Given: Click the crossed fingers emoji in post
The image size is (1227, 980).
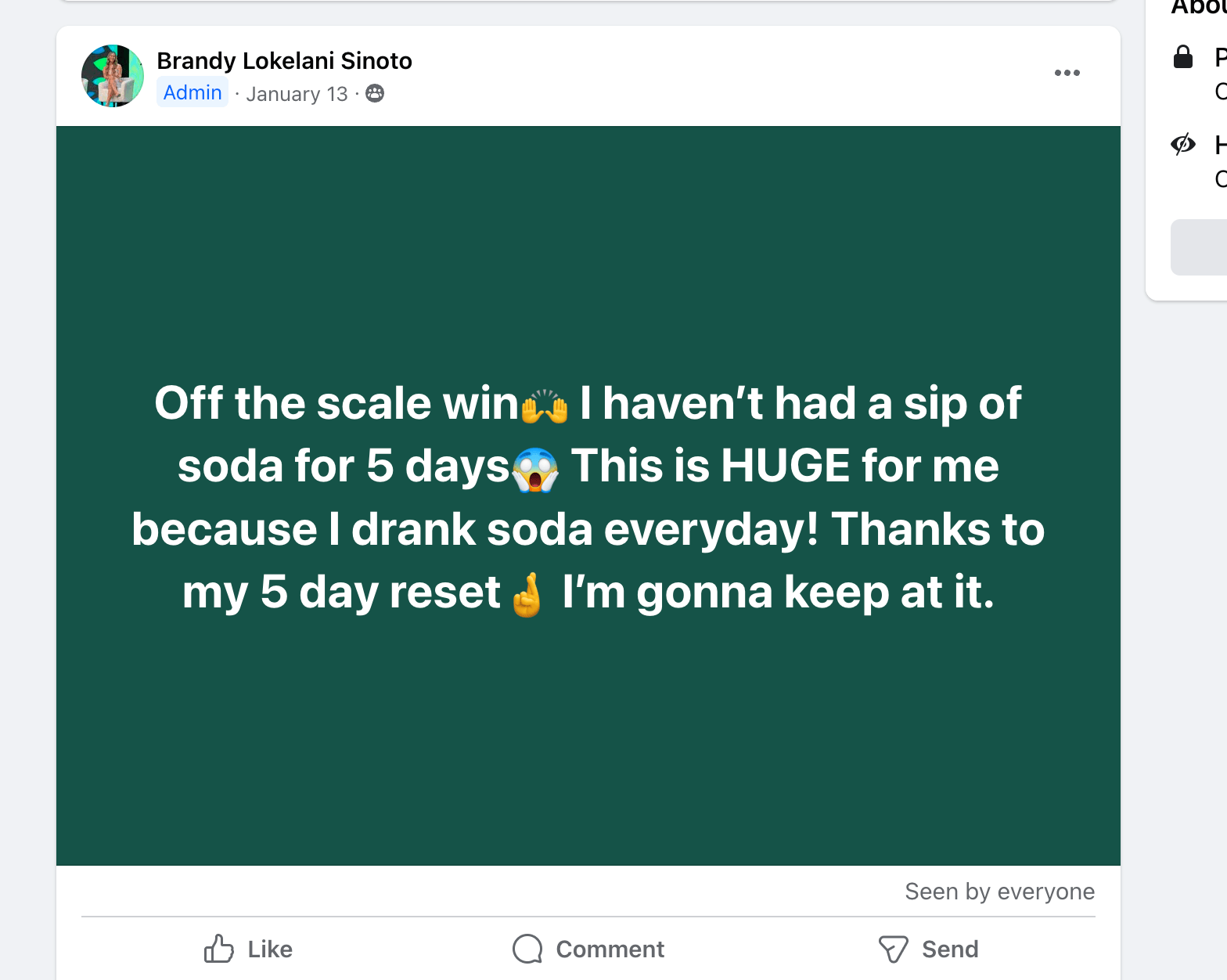Looking at the screenshot, I should (527, 596).
